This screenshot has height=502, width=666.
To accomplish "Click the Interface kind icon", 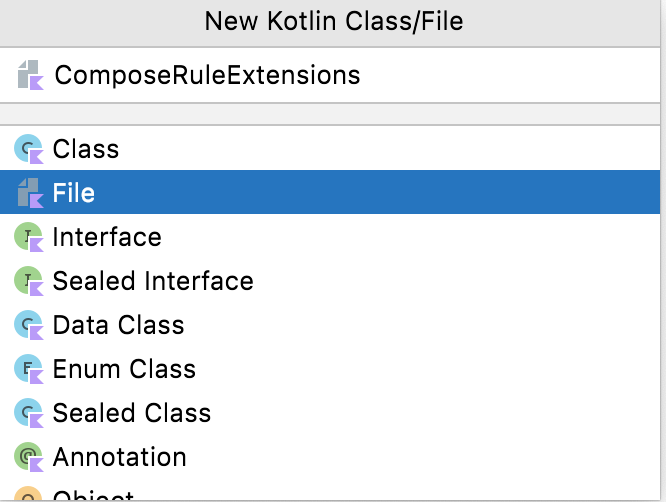I will click(29, 238).
